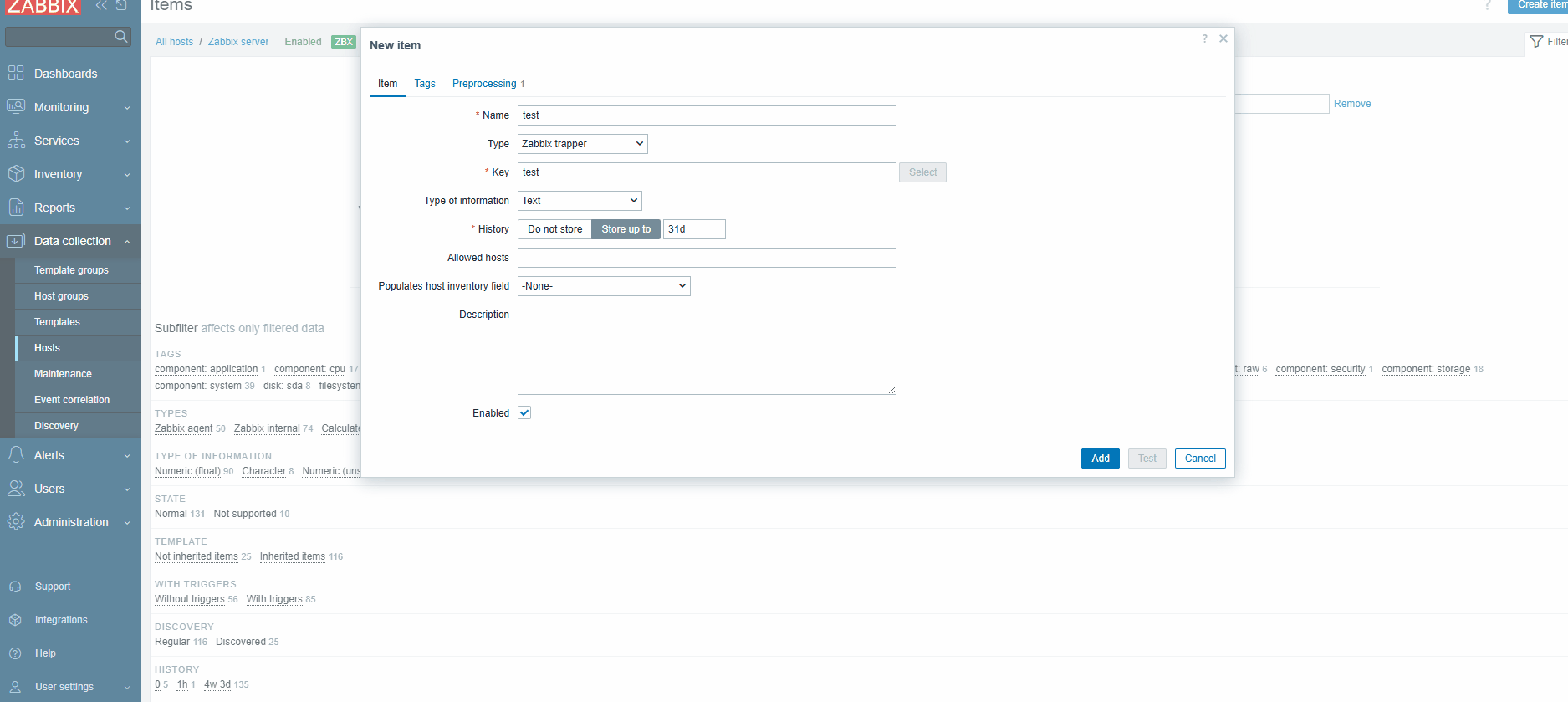This screenshot has height=702, width=1568.
Task: Click the Data collection download icon
Action: 16,241
